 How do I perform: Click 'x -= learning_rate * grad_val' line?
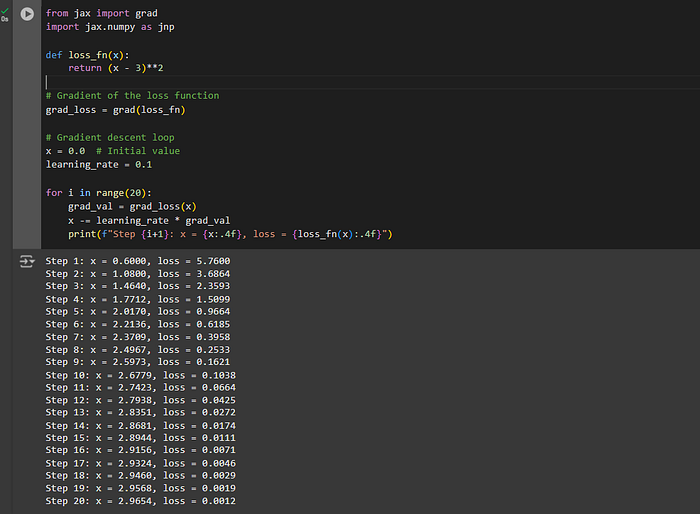(149, 221)
